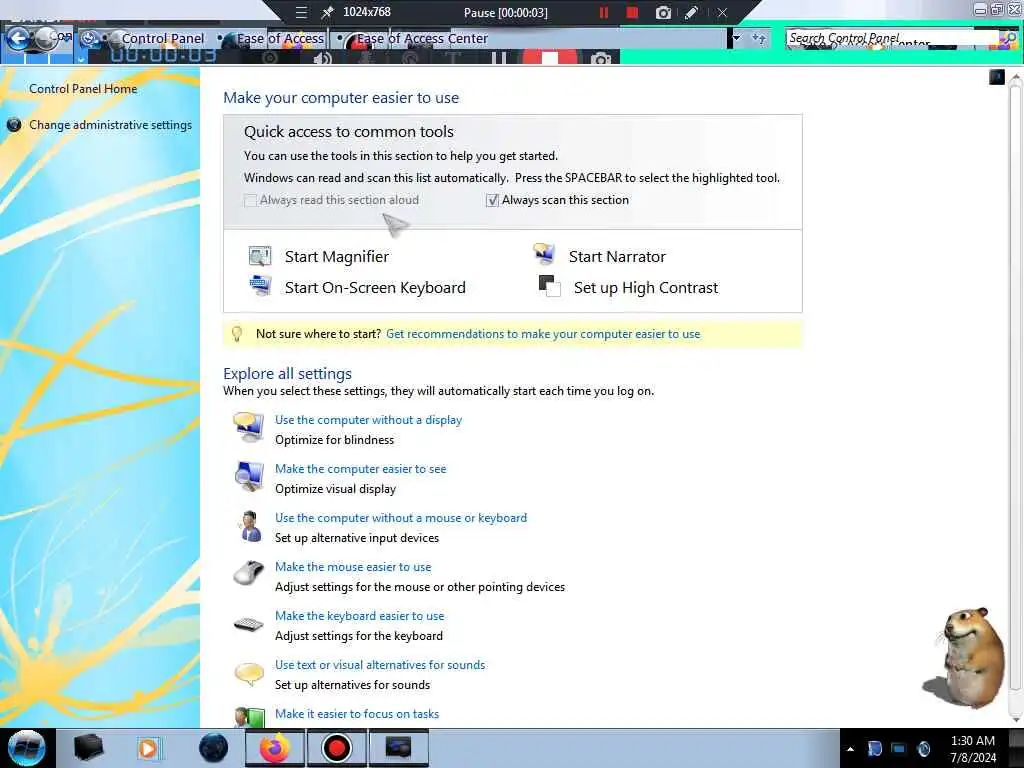Click 'Control Panel' in the breadcrumb
This screenshot has width=1024, height=768.
point(163,39)
